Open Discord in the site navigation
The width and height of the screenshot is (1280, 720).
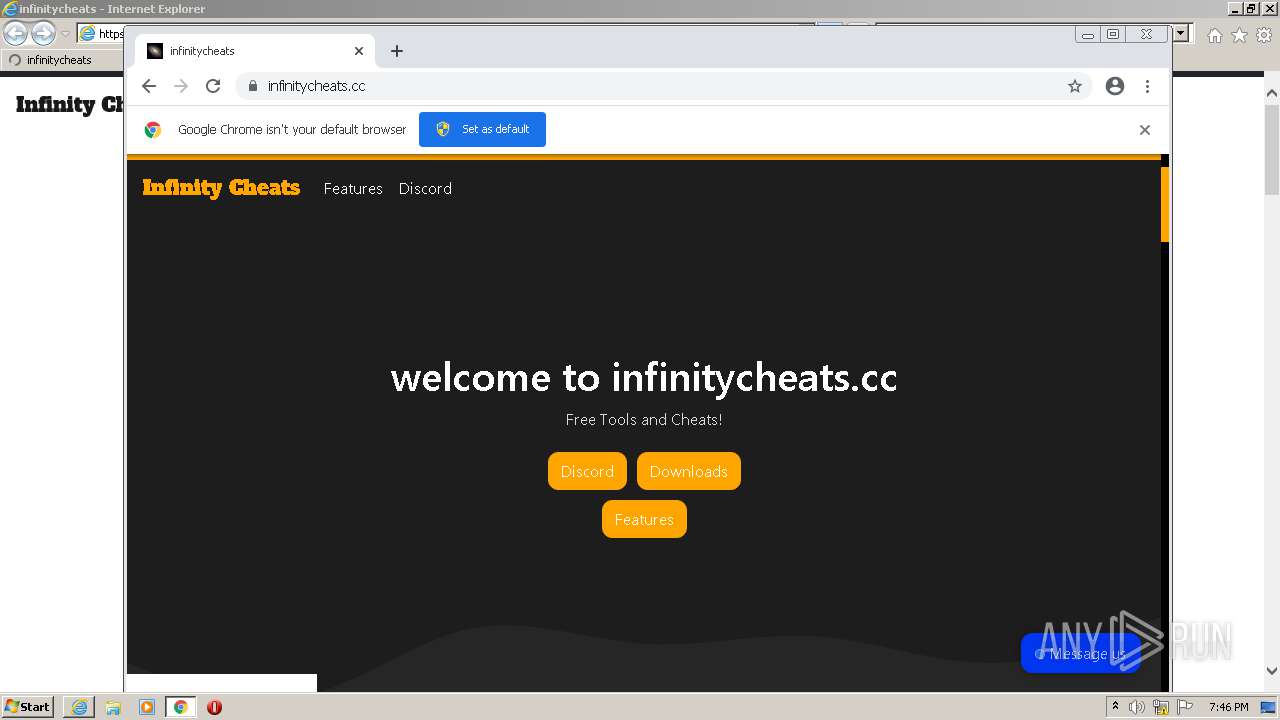pyautogui.click(x=425, y=188)
